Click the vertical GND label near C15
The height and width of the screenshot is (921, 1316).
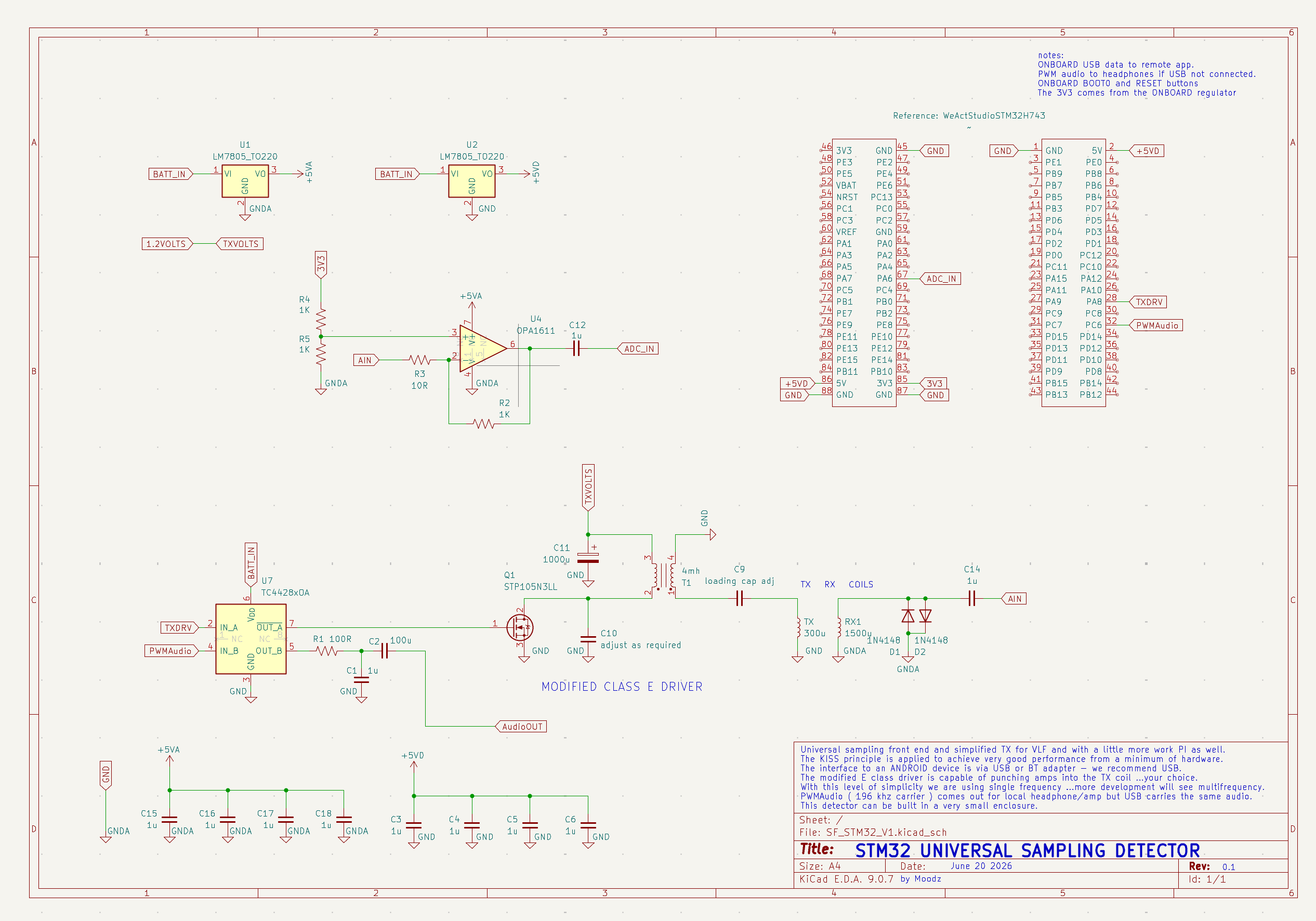click(106, 775)
